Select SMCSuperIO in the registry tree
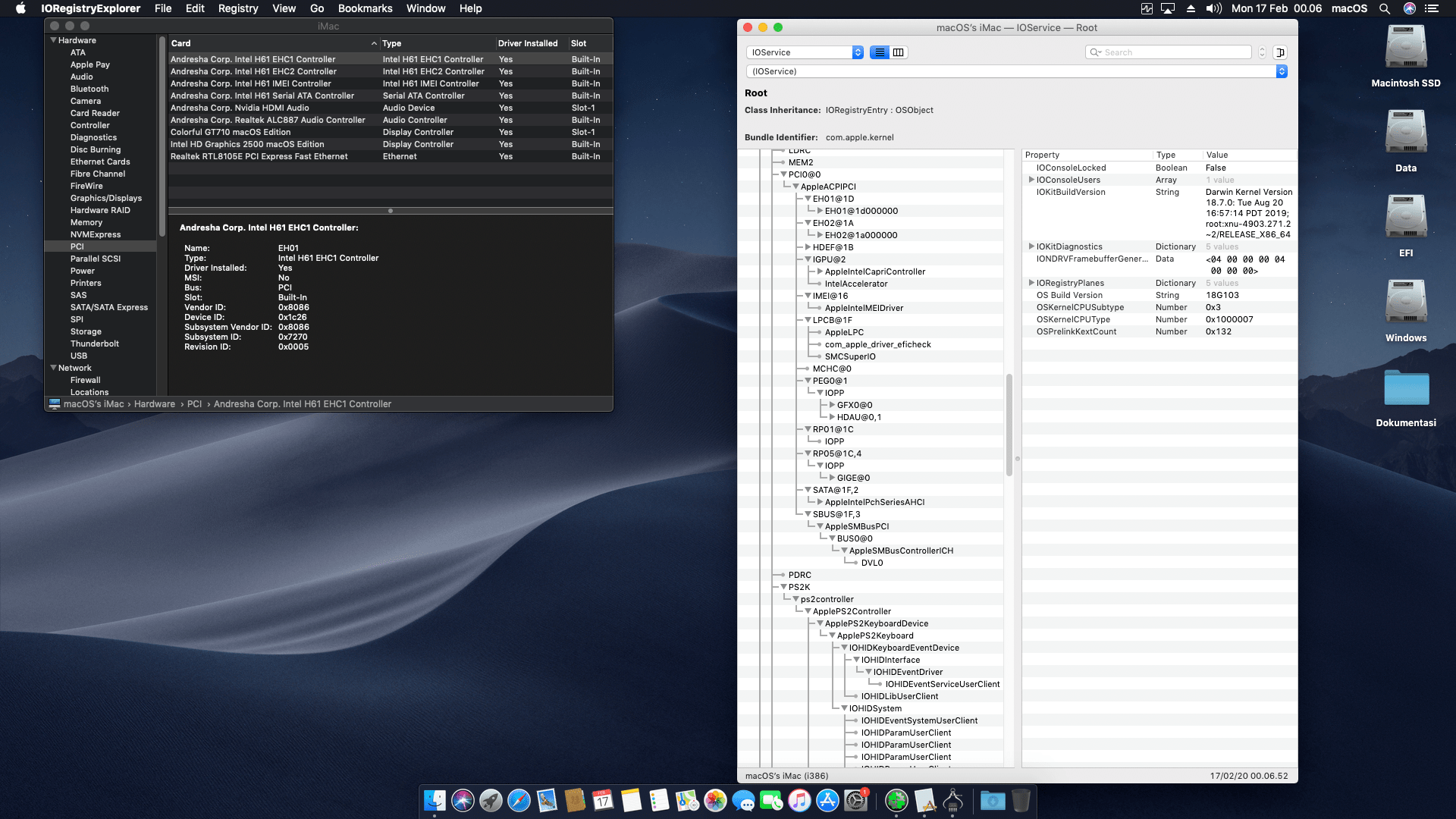Viewport: 1456px width, 819px height. pos(850,356)
